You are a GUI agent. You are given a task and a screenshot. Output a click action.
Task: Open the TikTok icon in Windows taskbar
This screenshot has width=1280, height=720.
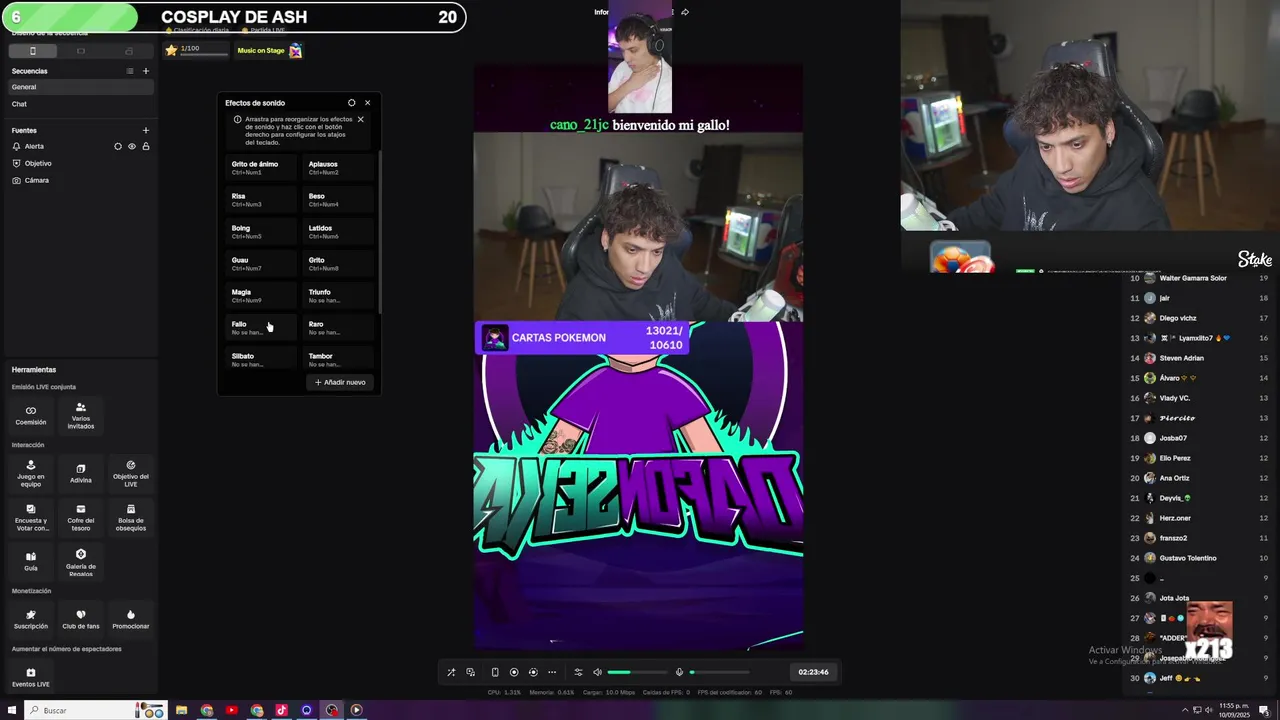coord(281,710)
